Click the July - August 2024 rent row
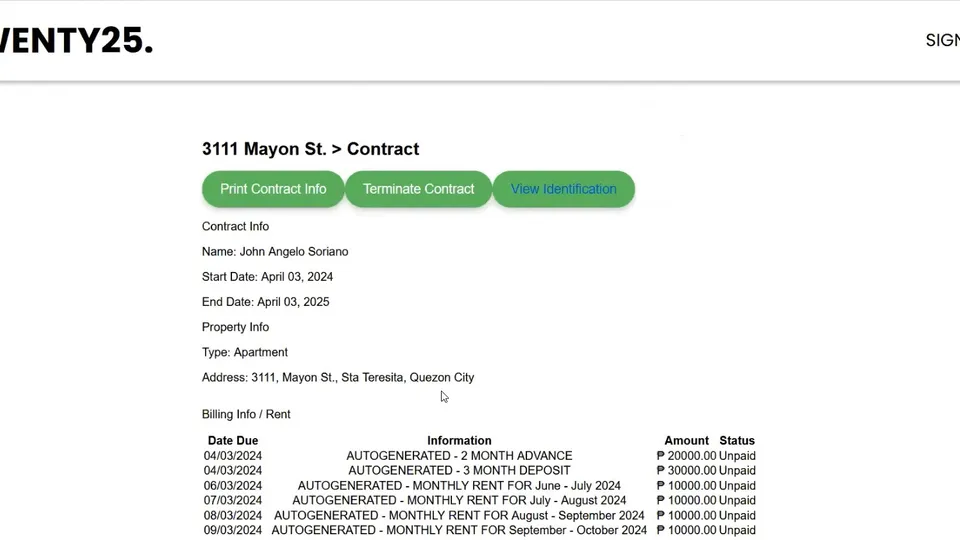This screenshot has width=960, height=540. pyautogui.click(x=479, y=501)
